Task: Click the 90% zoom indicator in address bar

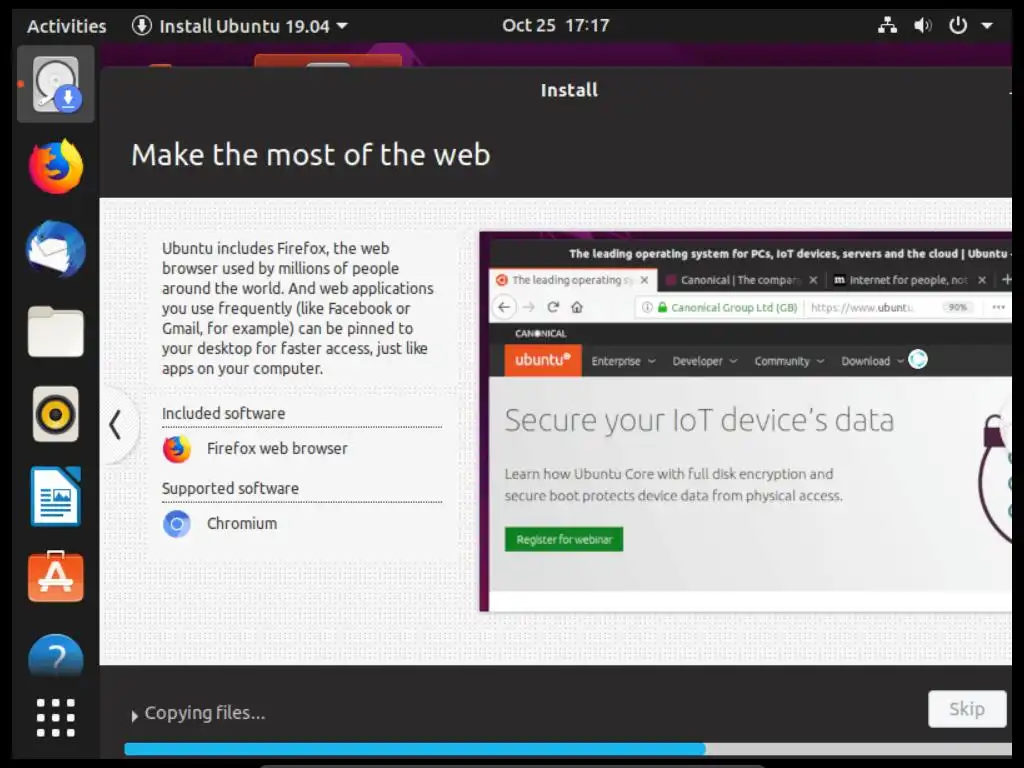Action: click(x=957, y=307)
